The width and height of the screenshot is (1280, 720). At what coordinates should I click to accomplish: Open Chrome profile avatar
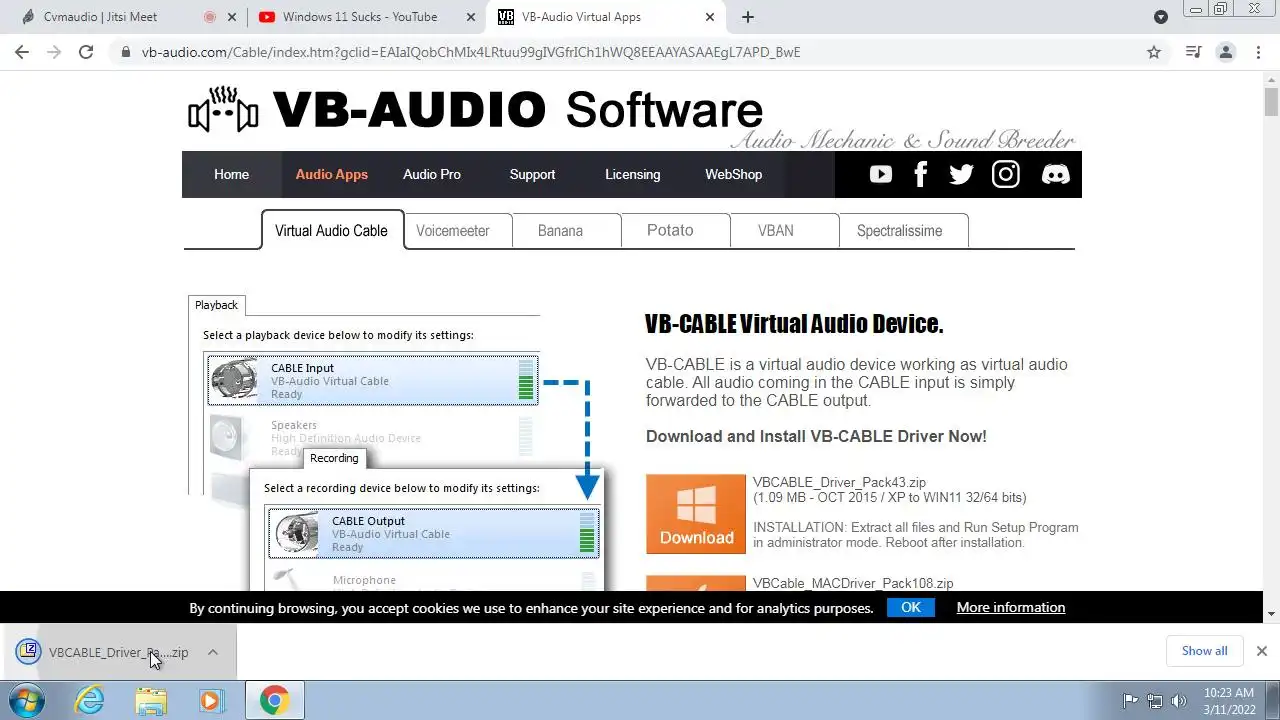coord(1226,52)
